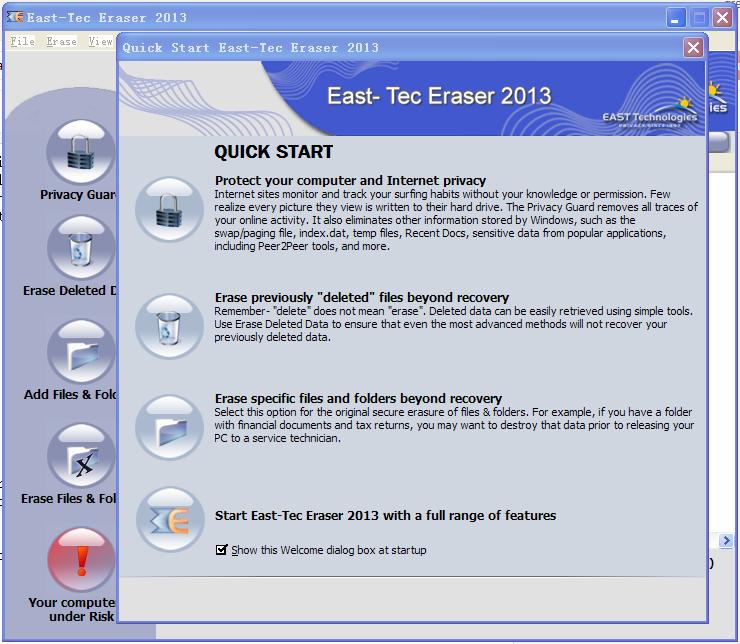Click the folder icon in the Quick Start dialog
Image resolution: width=740 pixels, height=644 pixels.
[169, 427]
